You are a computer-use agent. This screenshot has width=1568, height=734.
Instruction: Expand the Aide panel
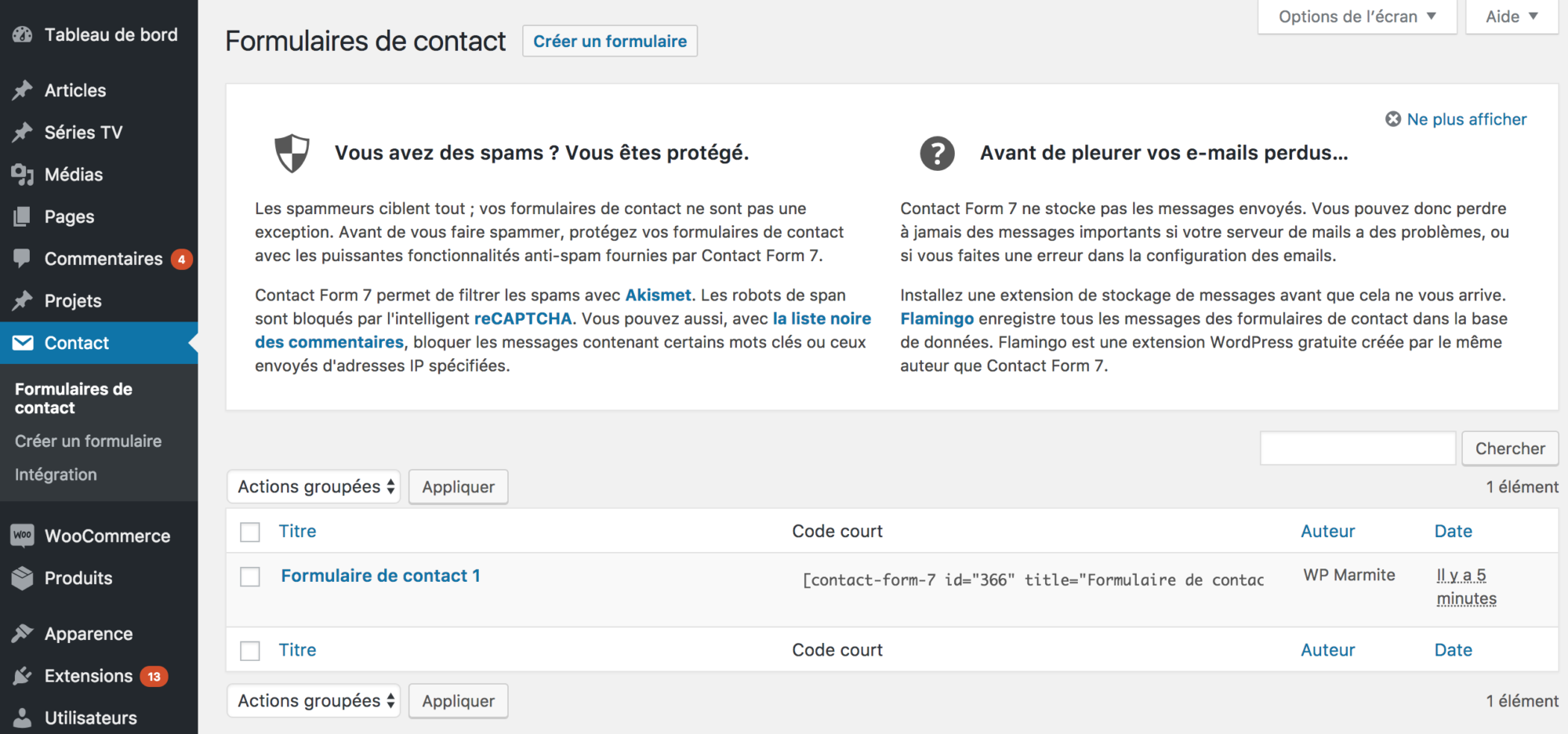(x=1510, y=16)
